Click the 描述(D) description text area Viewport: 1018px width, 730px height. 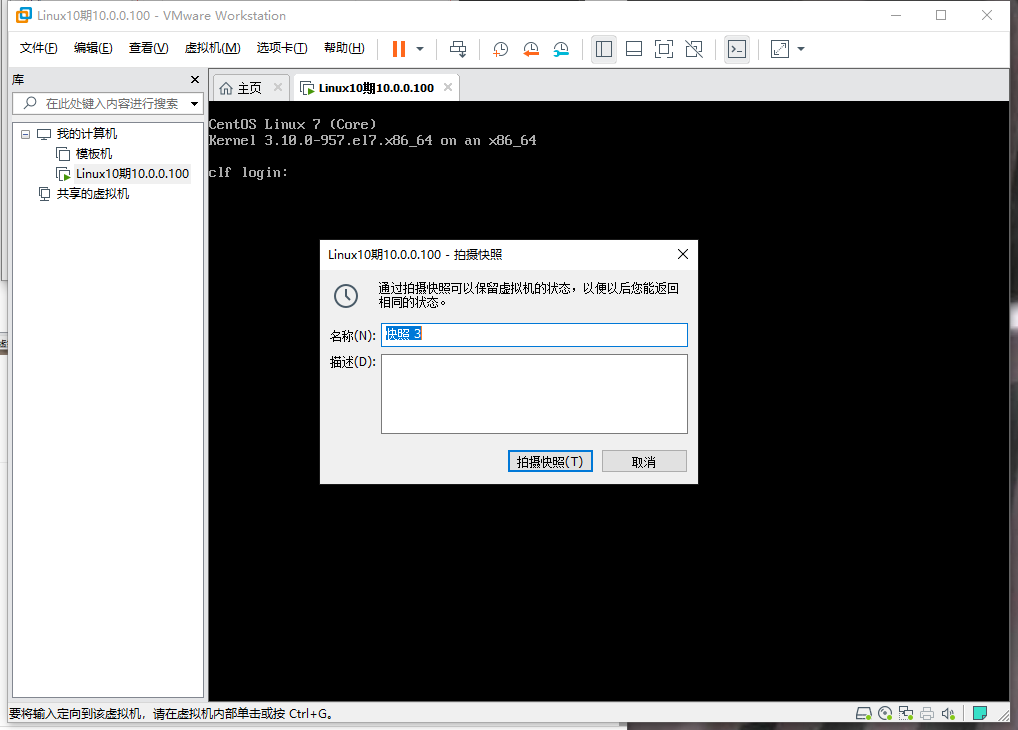tap(534, 394)
